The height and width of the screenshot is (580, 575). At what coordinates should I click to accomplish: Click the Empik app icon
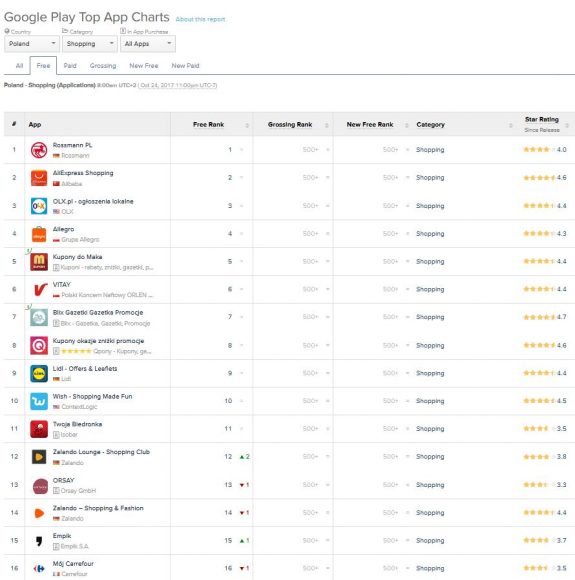tap(39, 541)
